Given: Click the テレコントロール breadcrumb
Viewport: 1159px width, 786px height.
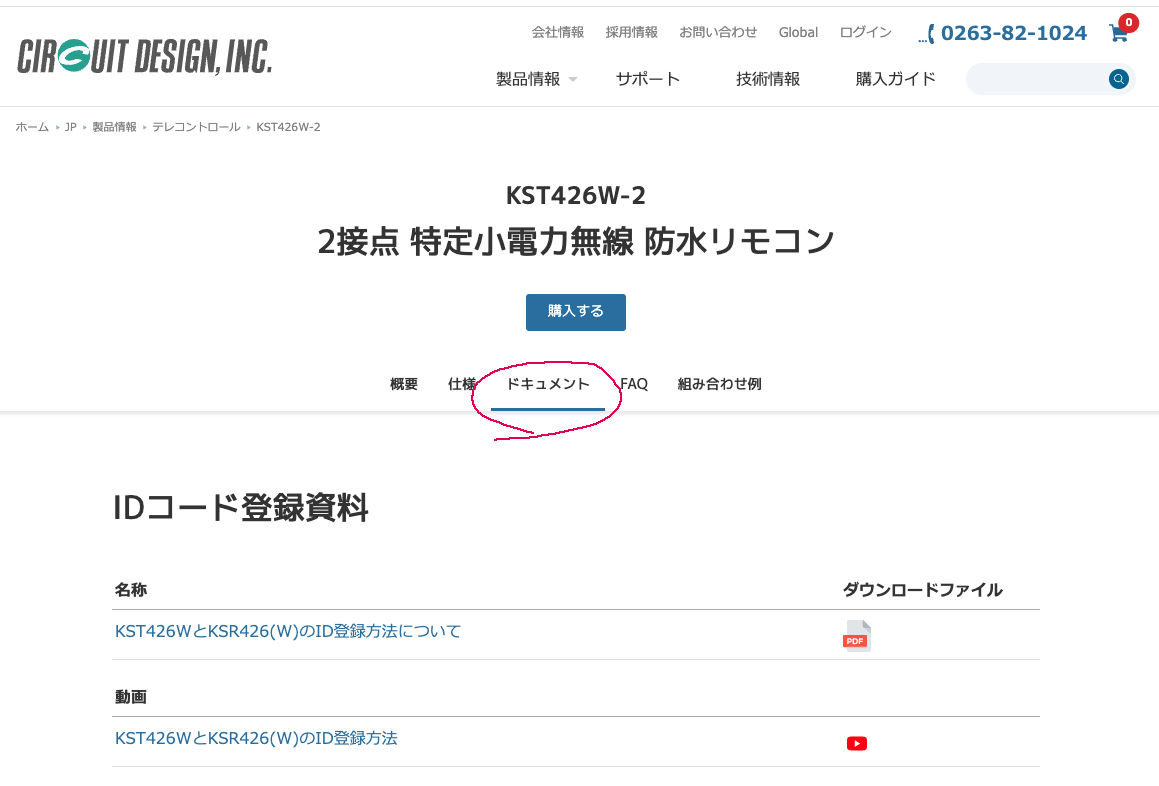Looking at the screenshot, I should point(197,127).
